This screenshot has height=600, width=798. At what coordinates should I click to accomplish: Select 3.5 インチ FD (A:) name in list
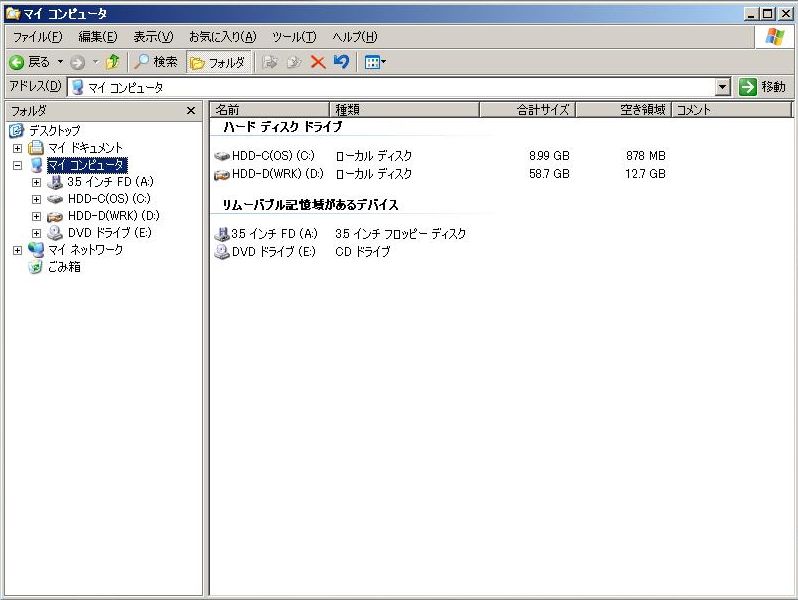pyautogui.click(x=274, y=234)
